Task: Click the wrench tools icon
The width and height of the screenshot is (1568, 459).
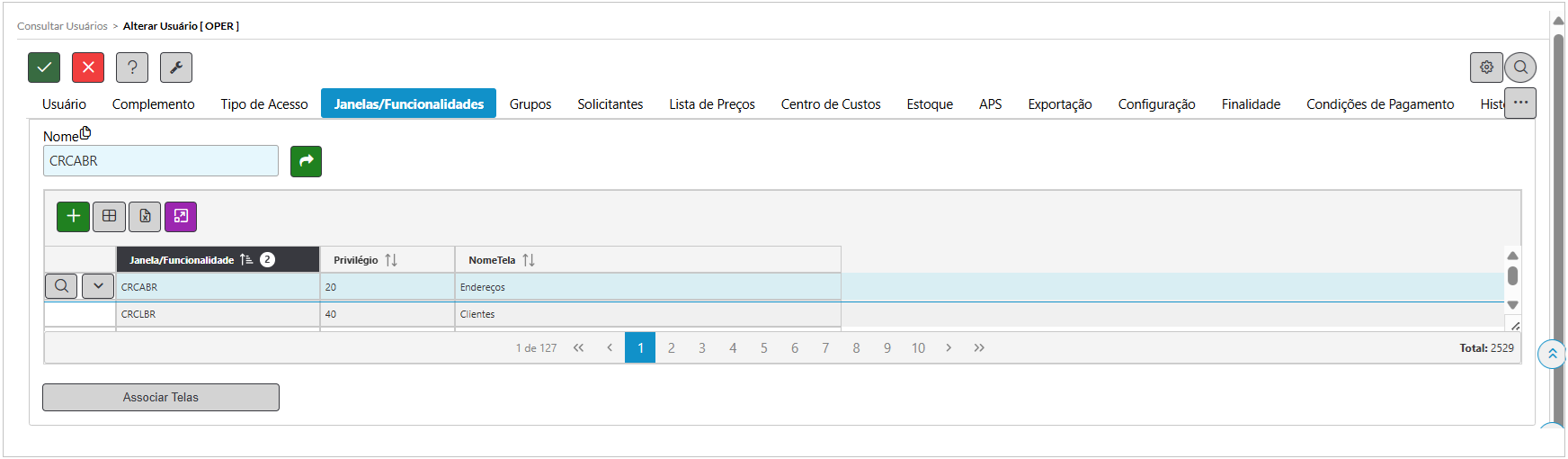Action: 176,67
